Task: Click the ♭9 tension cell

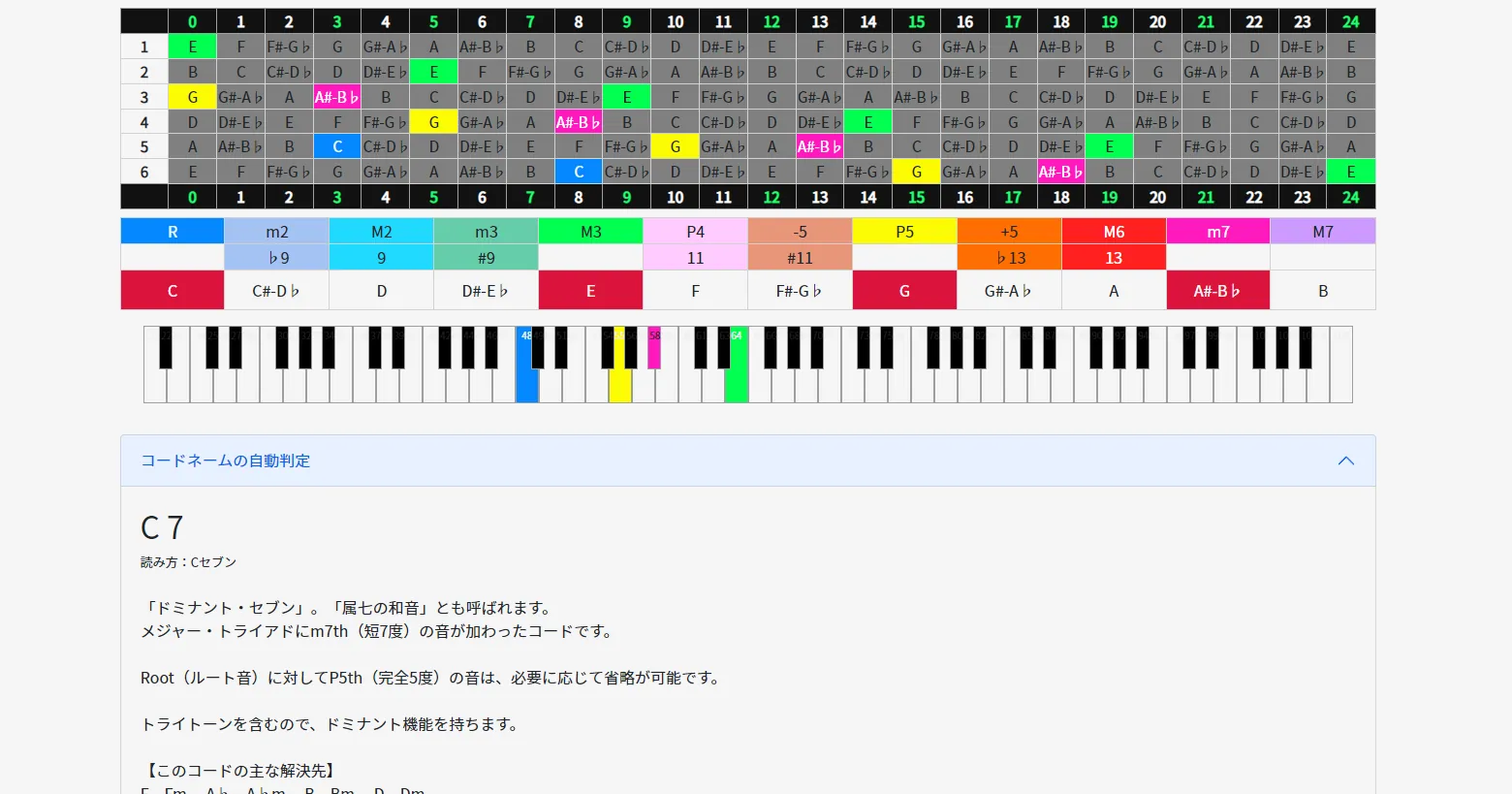Action: (x=277, y=258)
